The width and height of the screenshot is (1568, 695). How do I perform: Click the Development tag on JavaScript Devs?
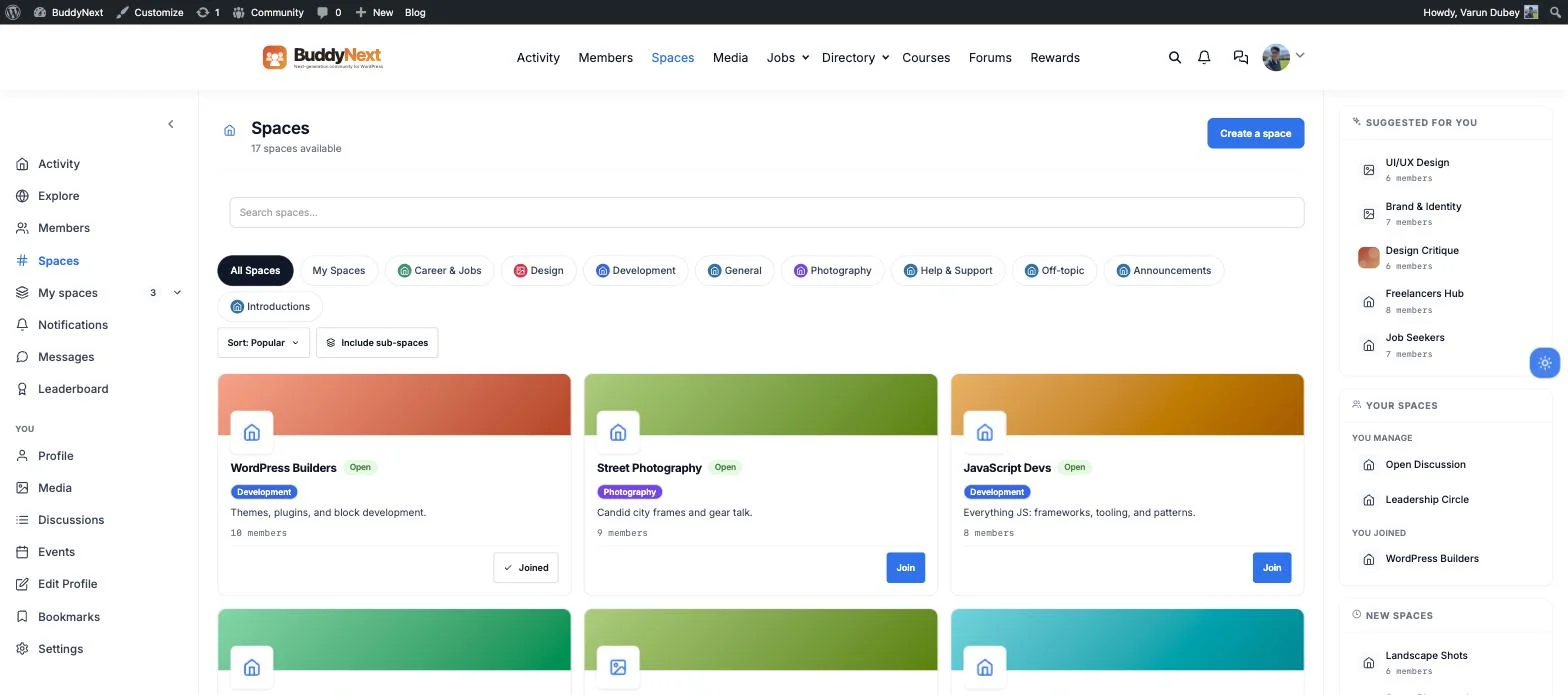(997, 492)
